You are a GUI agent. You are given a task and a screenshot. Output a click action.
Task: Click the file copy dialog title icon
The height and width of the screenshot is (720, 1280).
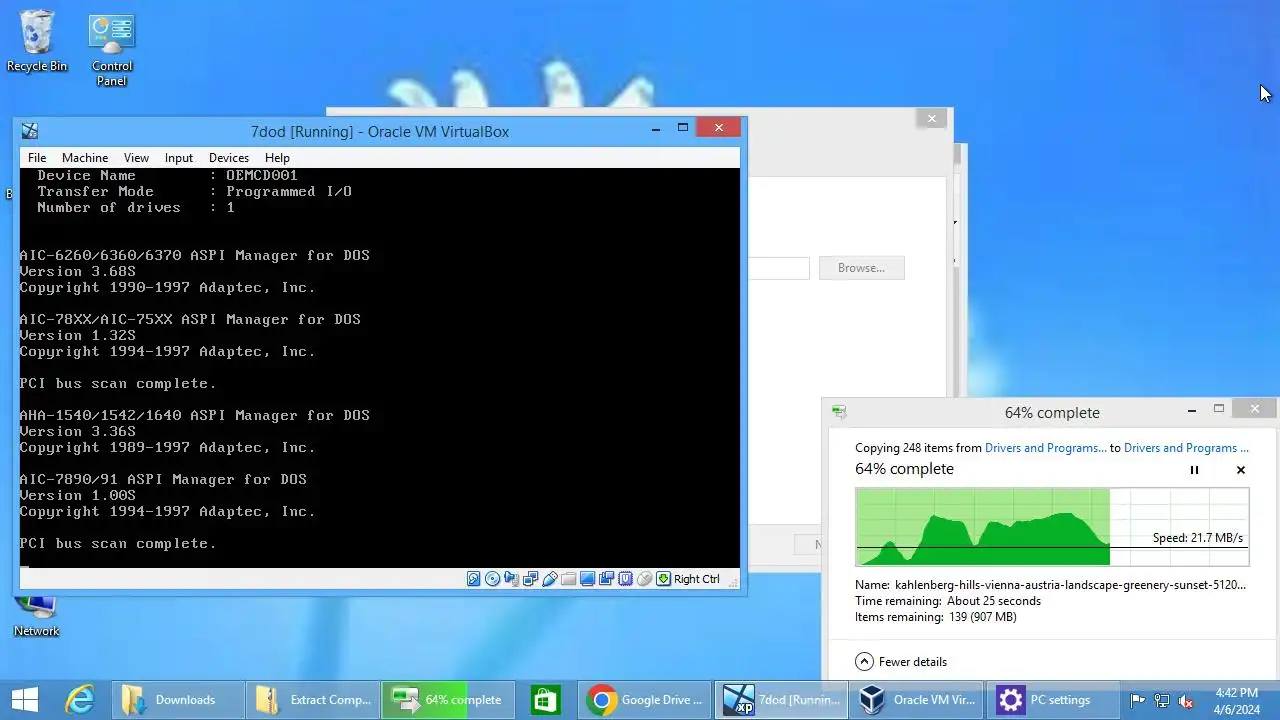click(x=839, y=412)
